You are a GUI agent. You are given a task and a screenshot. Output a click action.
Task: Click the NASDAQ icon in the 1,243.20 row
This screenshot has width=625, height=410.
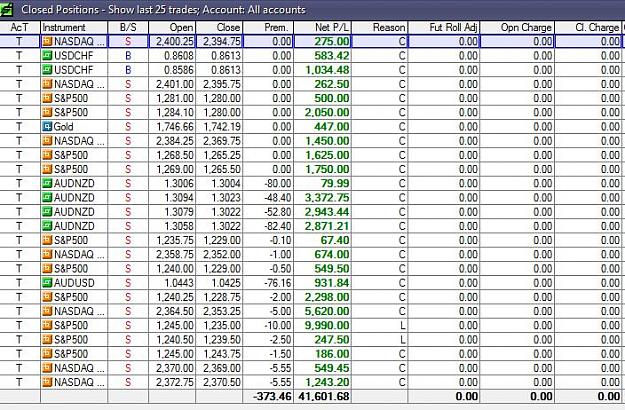pos(47,382)
